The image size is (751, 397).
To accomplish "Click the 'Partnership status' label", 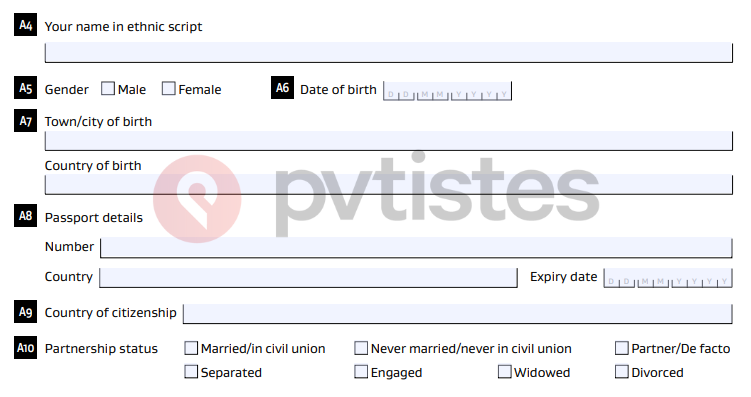I will [x=101, y=349].
